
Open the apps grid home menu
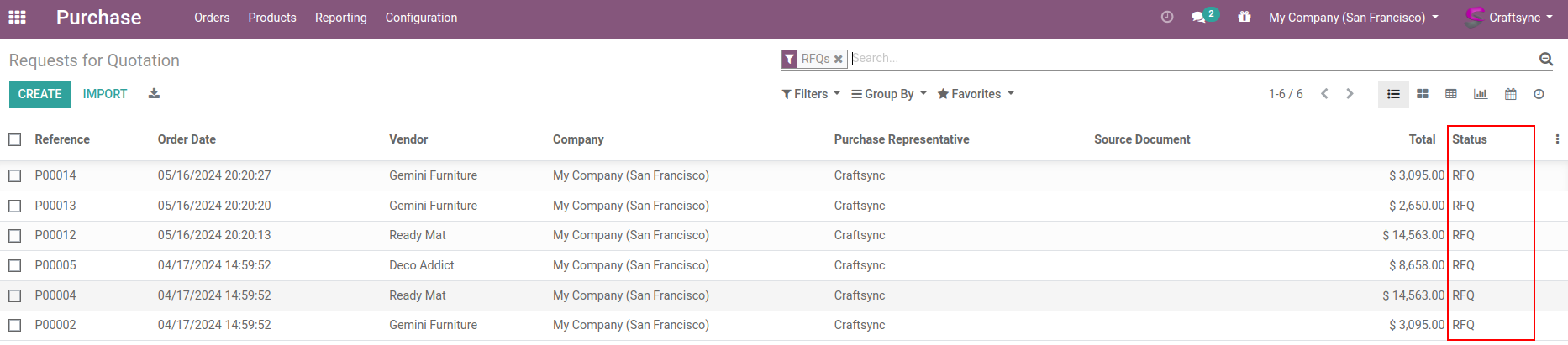click(17, 18)
